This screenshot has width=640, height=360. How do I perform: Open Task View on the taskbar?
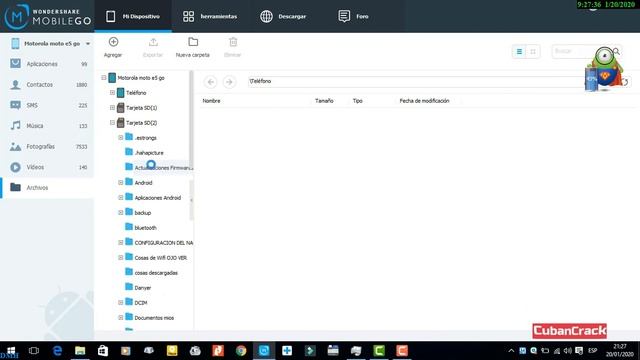(34, 351)
